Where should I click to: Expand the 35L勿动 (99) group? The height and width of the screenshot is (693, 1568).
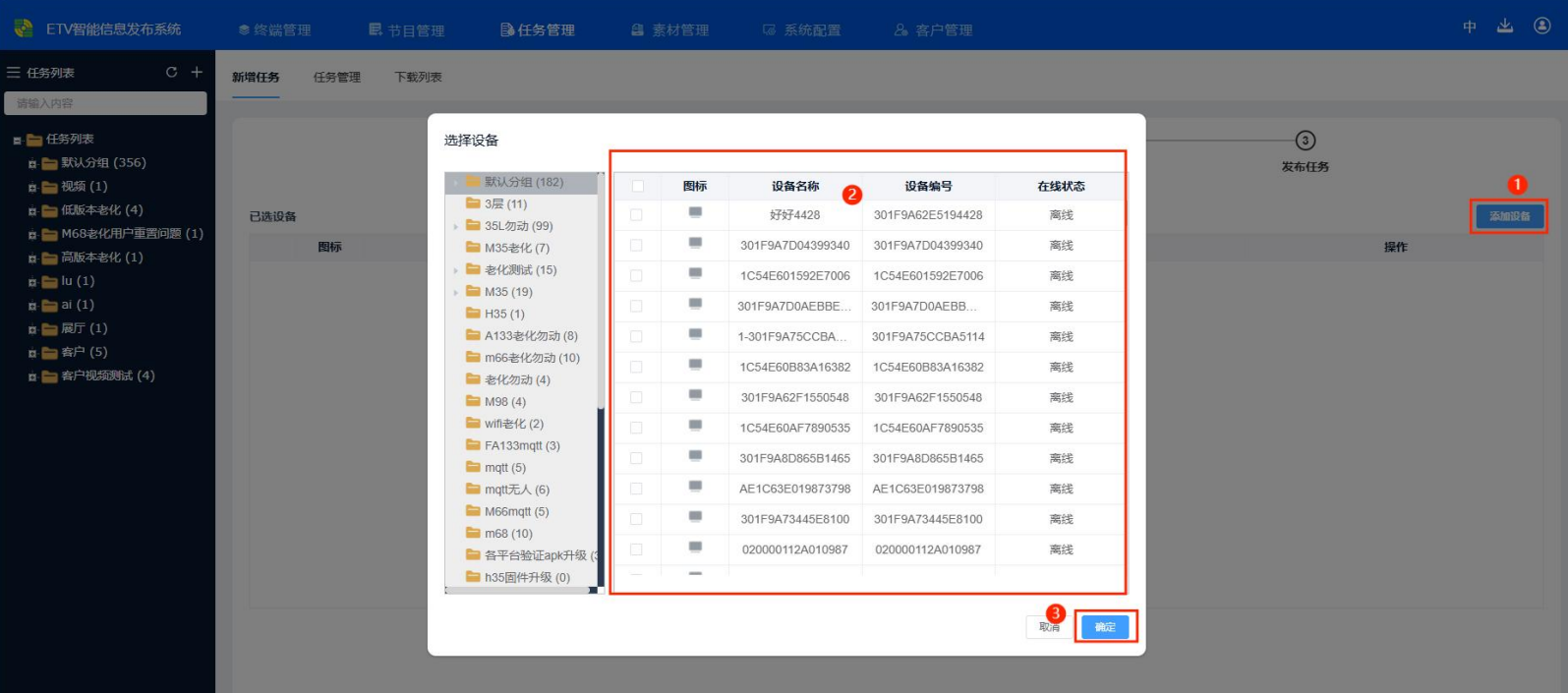(x=456, y=226)
